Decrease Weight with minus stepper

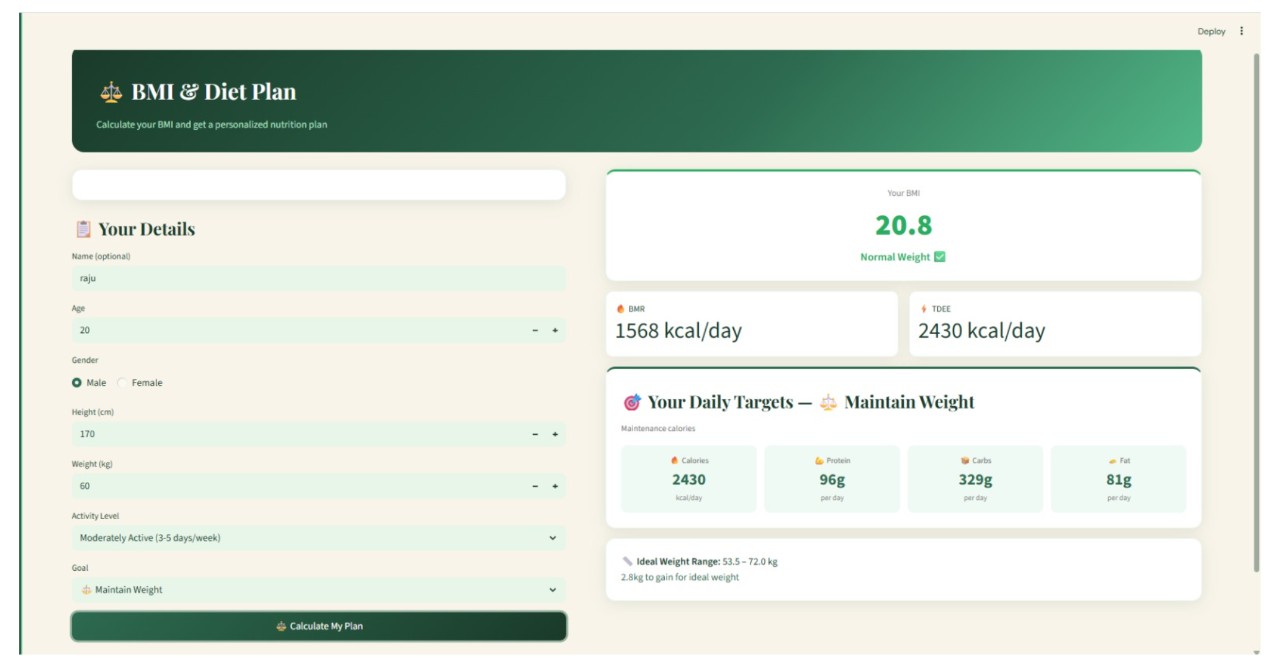535,486
